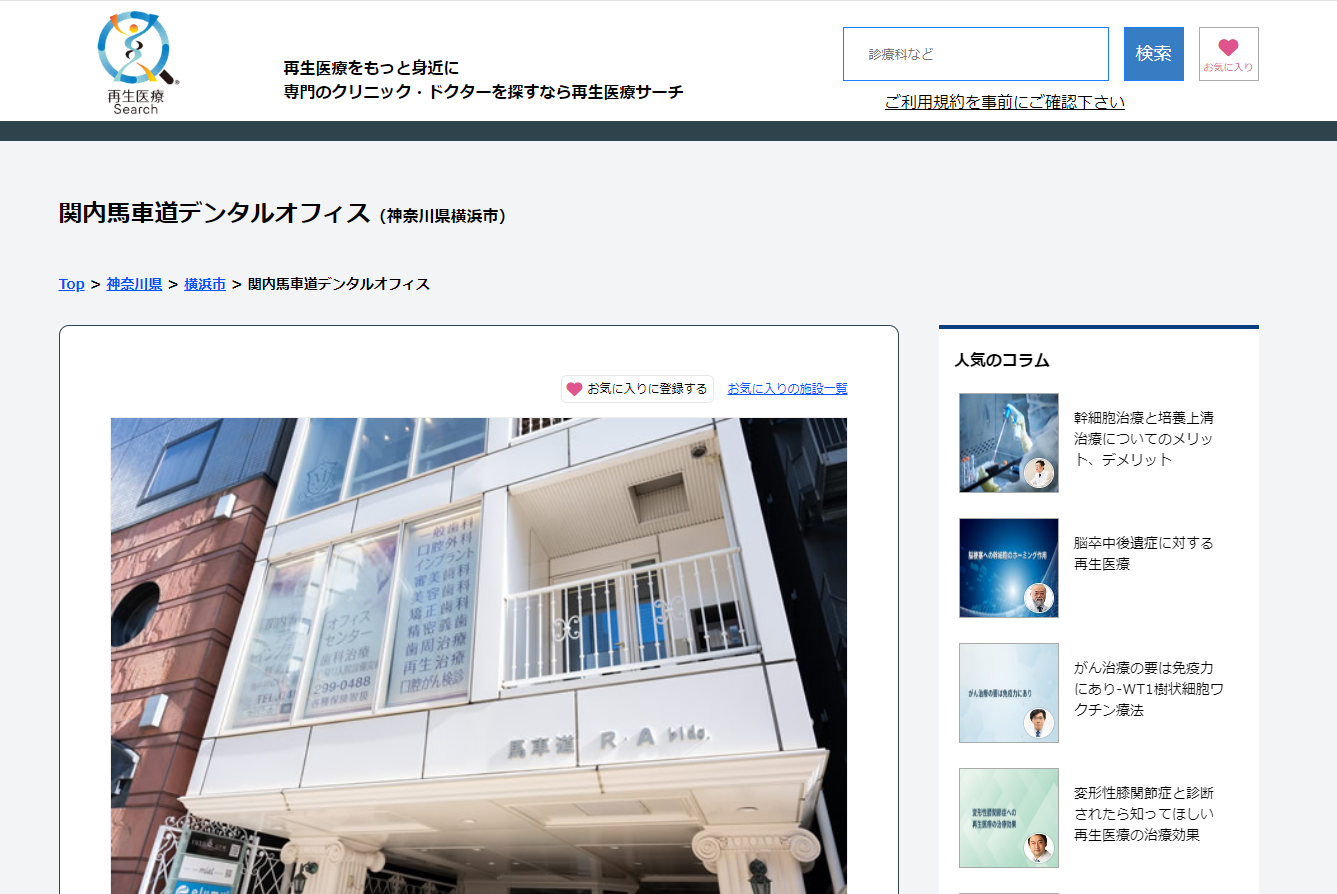Click the お気に入りに登録する button

[636, 388]
